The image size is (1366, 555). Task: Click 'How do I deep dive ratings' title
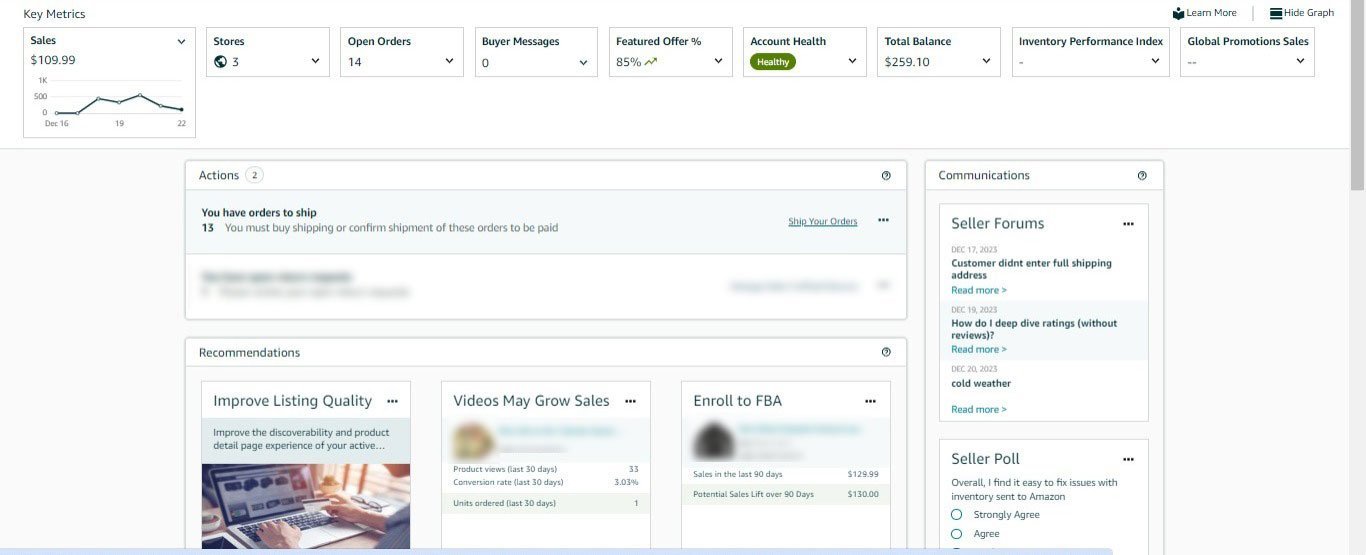(x=1034, y=329)
